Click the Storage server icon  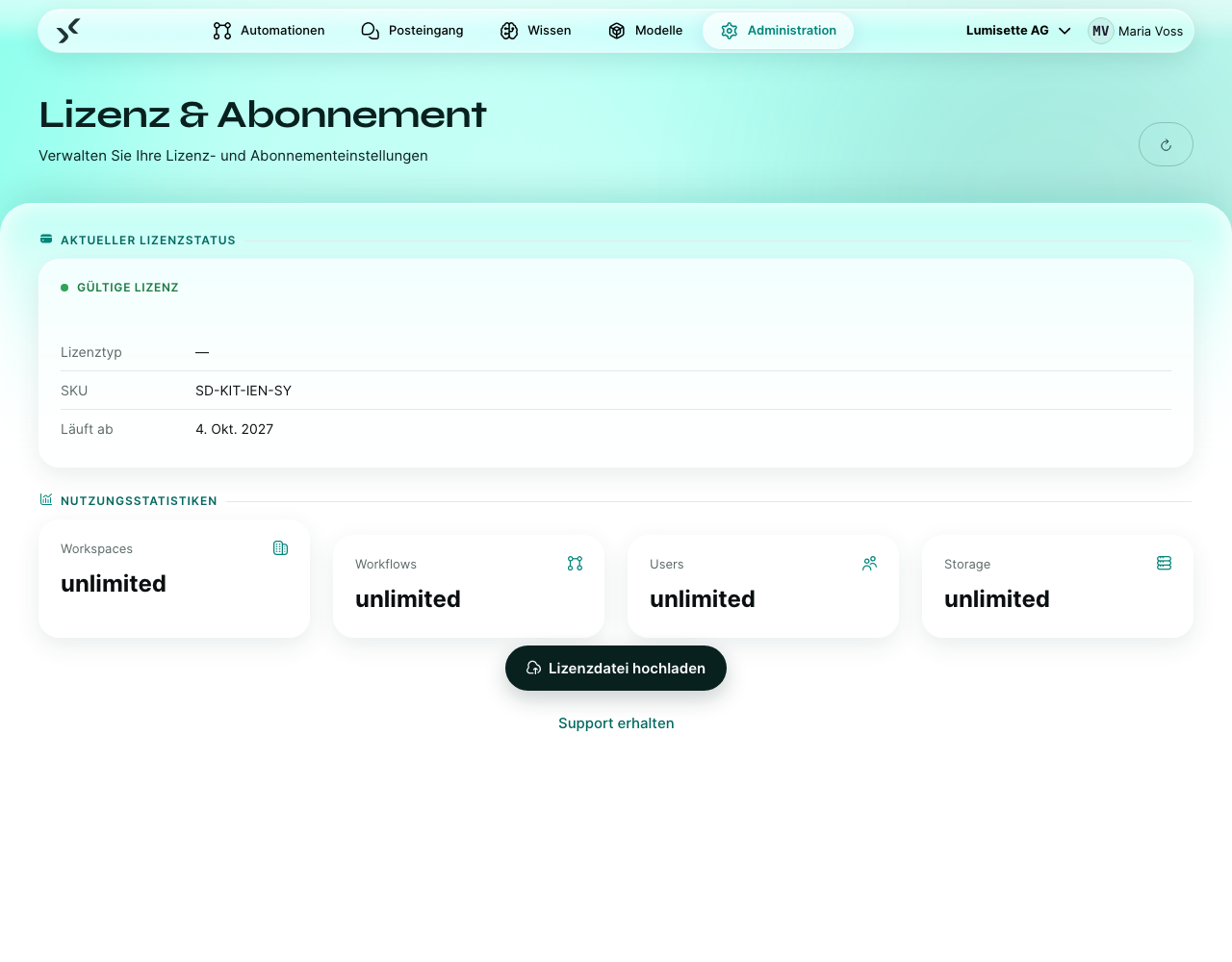pos(1165,564)
